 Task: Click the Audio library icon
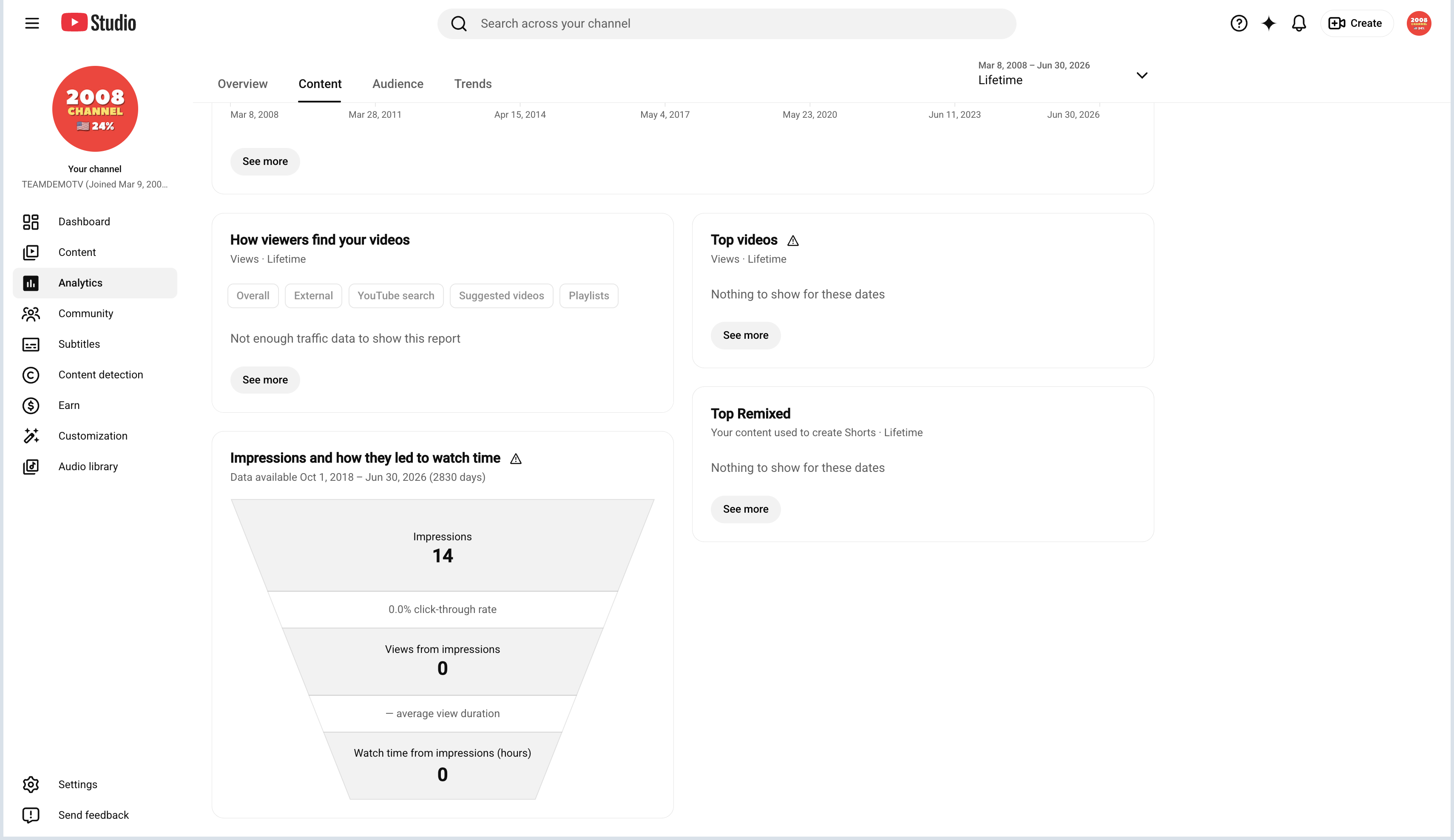(x=31, y=466)
